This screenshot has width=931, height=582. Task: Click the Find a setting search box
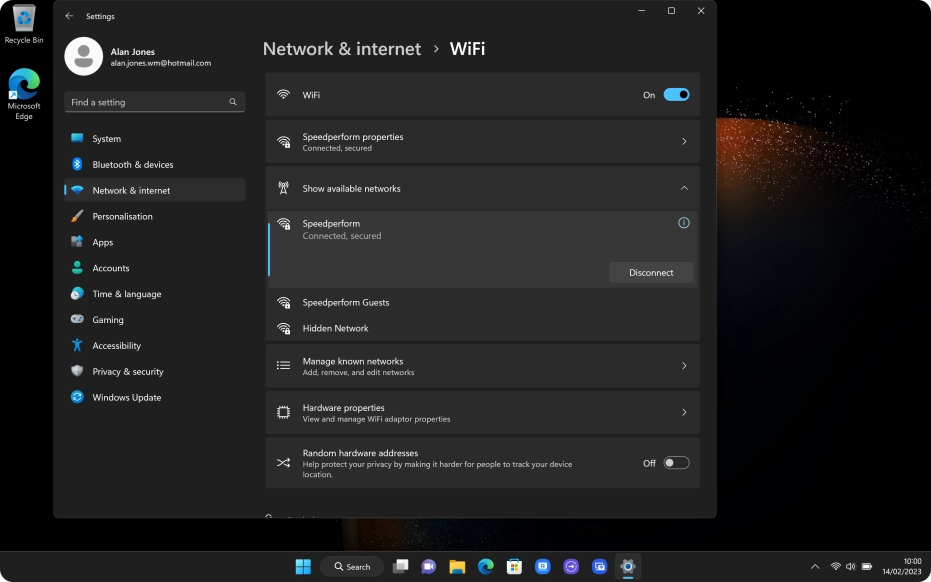pyautogui.click(x=145, y=102)
